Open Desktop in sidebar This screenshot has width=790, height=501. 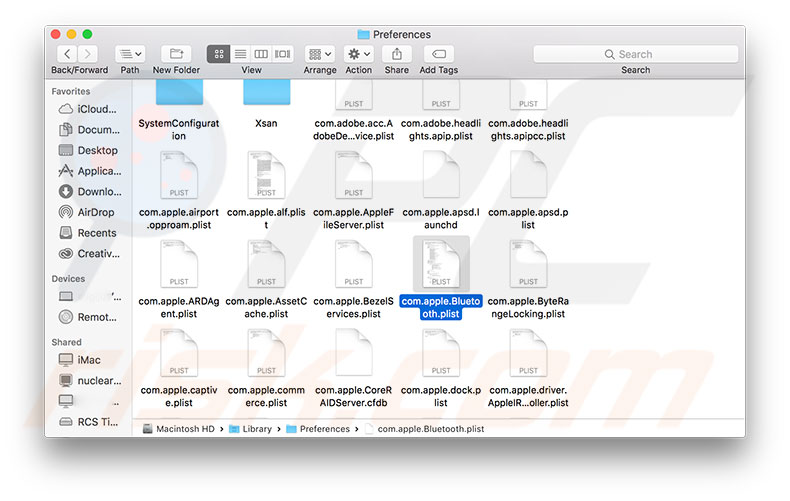[x=88, y=150]
